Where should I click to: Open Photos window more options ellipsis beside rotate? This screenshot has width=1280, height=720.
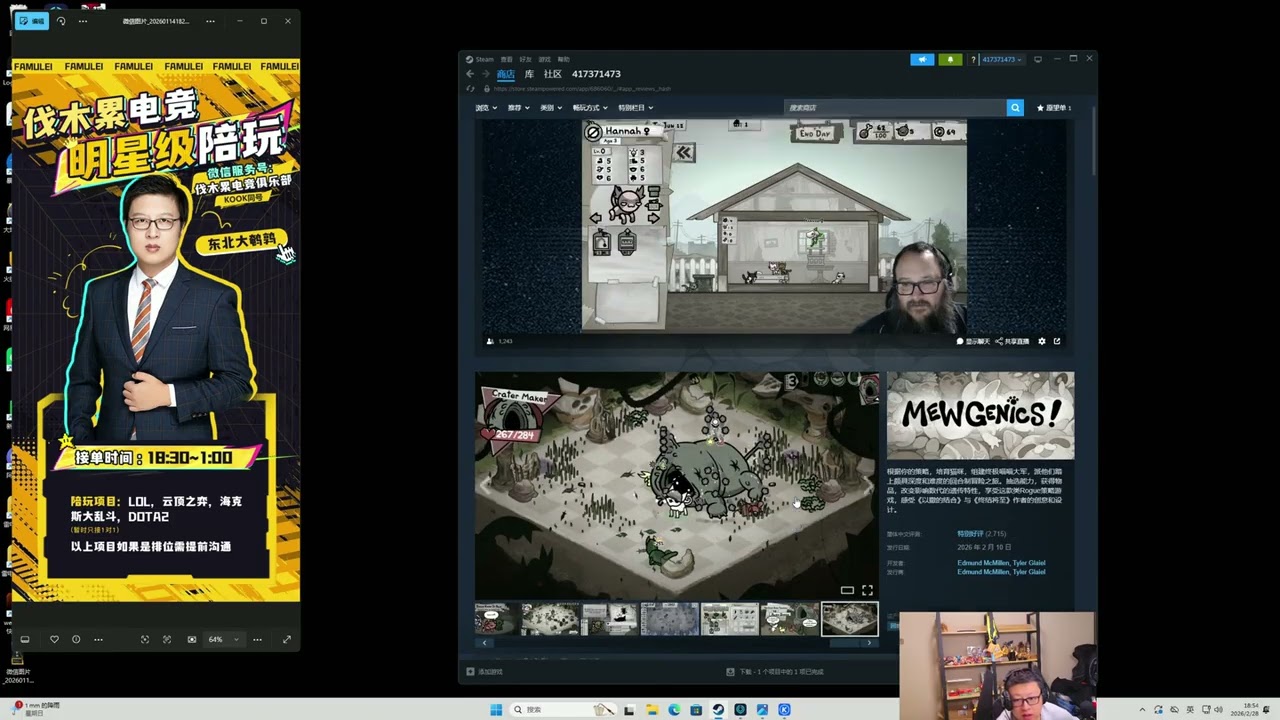(x=82, y=21)
